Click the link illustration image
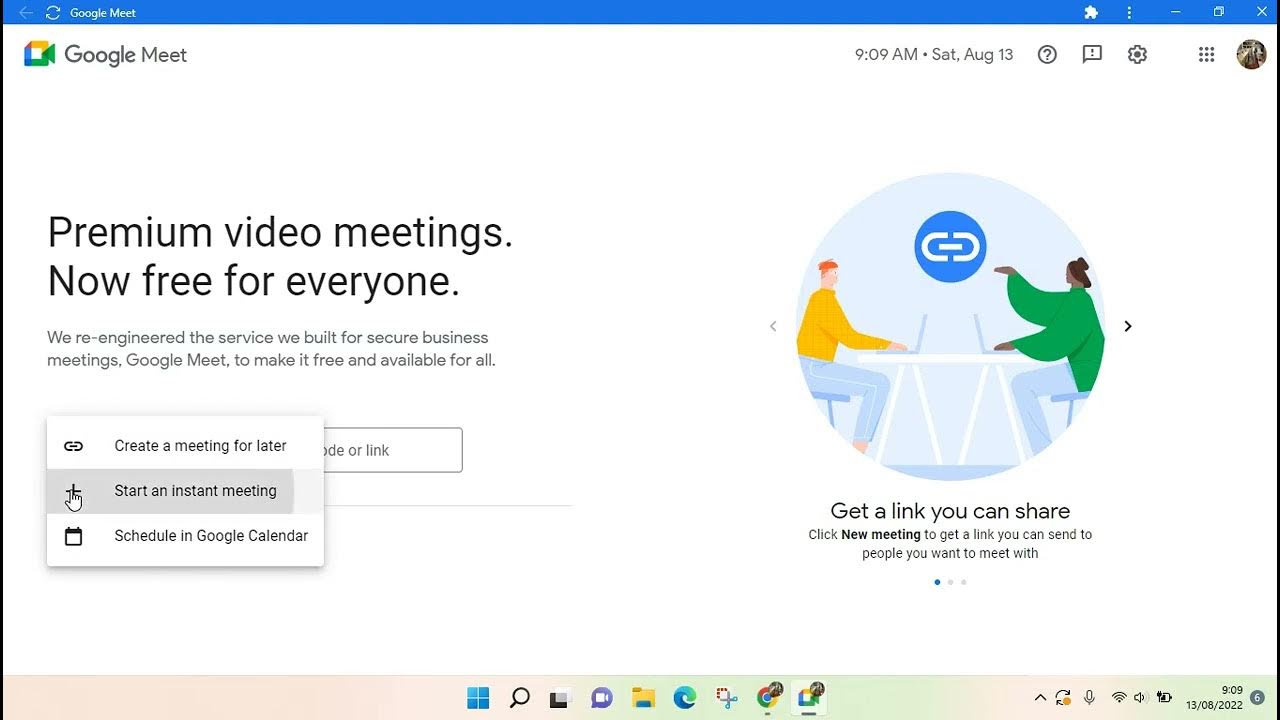This screenshot has width=1280, height=720. pyautogui.click(x=950, y=327)
